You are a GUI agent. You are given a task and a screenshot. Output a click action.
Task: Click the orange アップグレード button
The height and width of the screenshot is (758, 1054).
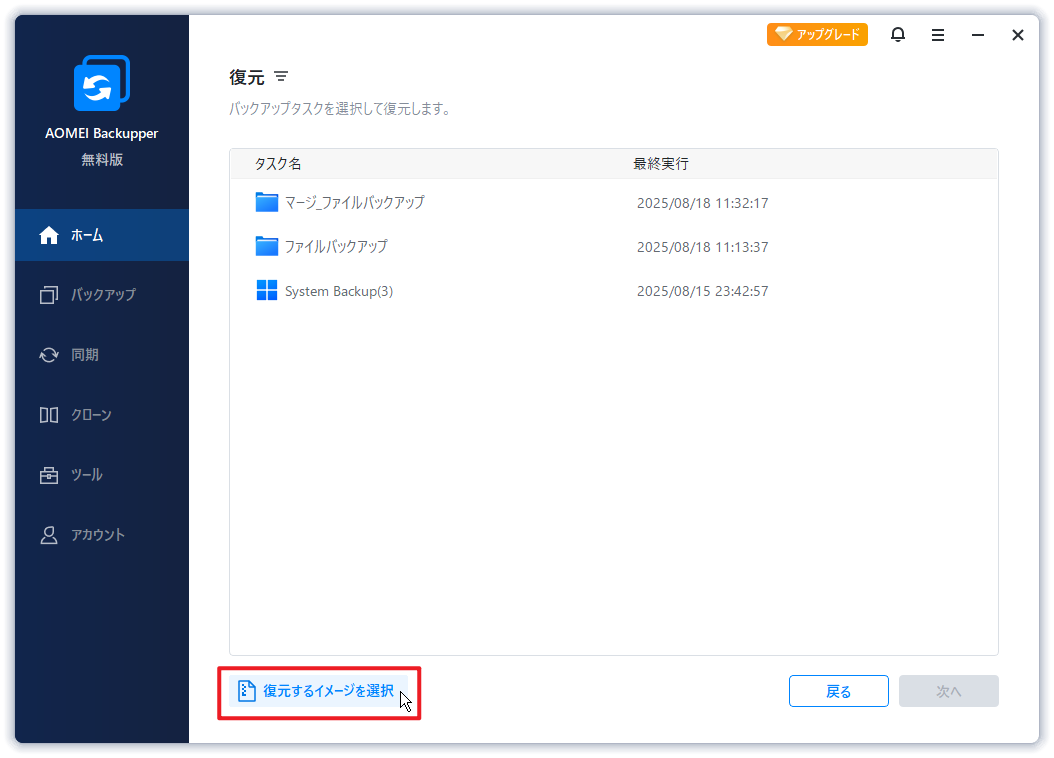coord(817,35)
